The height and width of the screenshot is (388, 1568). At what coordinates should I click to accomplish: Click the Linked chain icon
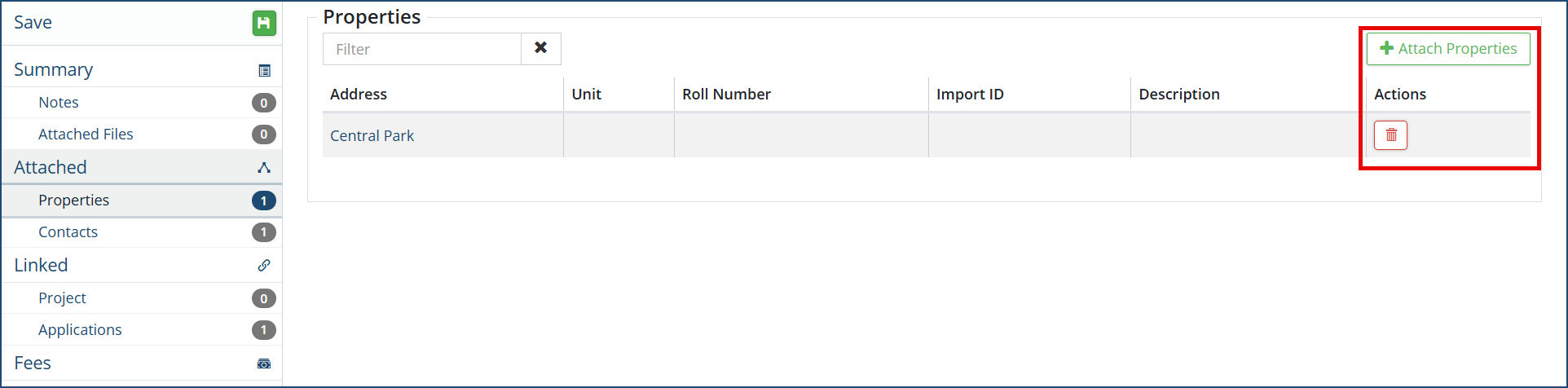tap(264, 266)
